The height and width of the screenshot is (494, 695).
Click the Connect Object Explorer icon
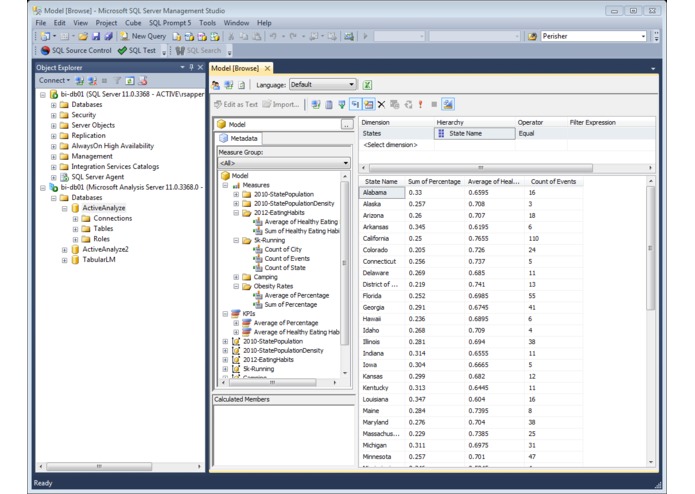tap(79, 81)
